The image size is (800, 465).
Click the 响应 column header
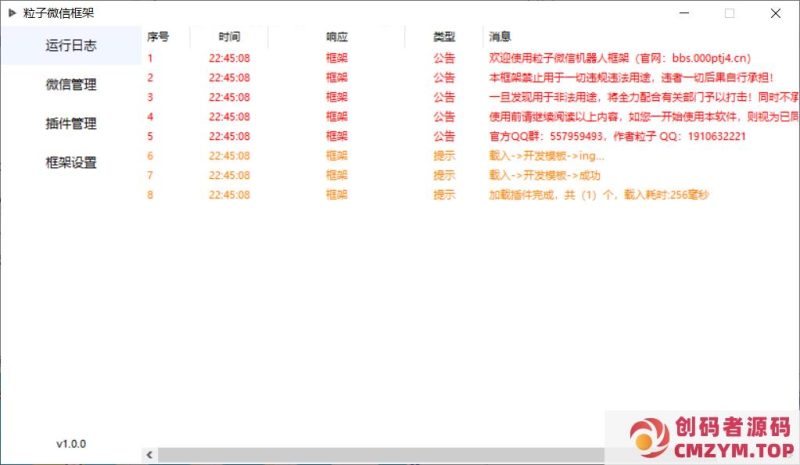(x=337, y=37)
